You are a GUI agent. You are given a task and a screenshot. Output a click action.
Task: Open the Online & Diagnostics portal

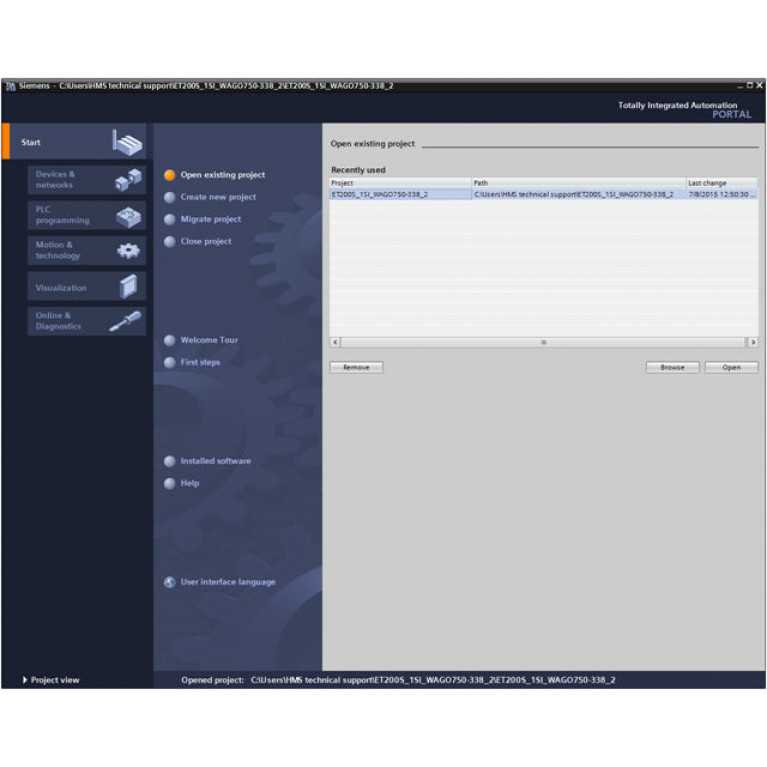pyautogui.click(x=87, y=321)
